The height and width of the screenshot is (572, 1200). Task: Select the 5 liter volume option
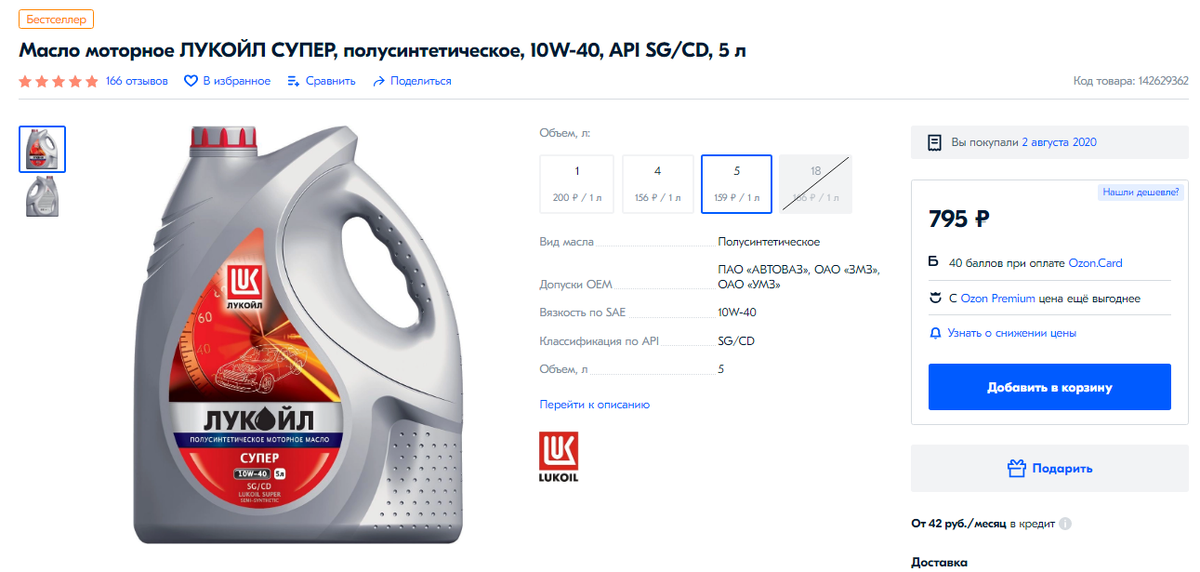(x=737, y=184)
